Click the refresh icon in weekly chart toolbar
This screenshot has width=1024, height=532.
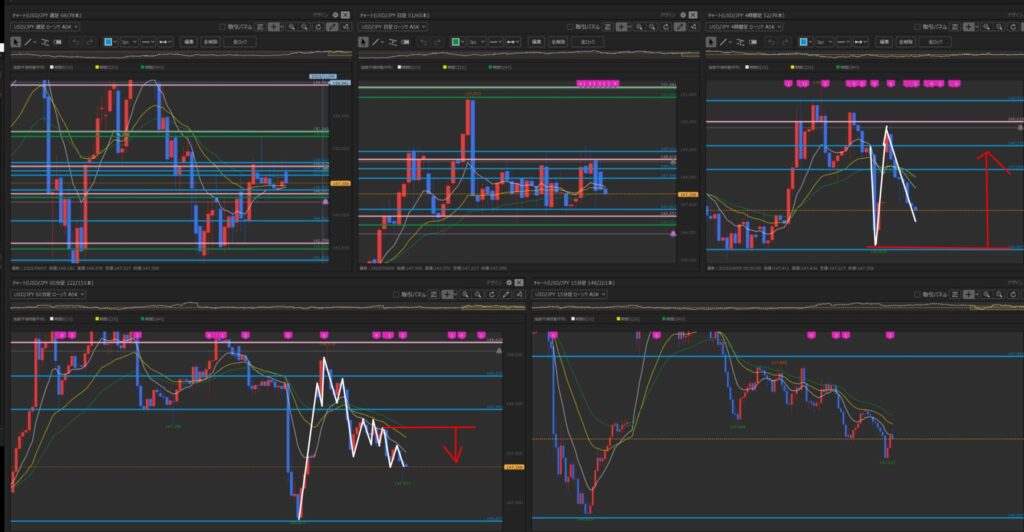tap(318, 27)
